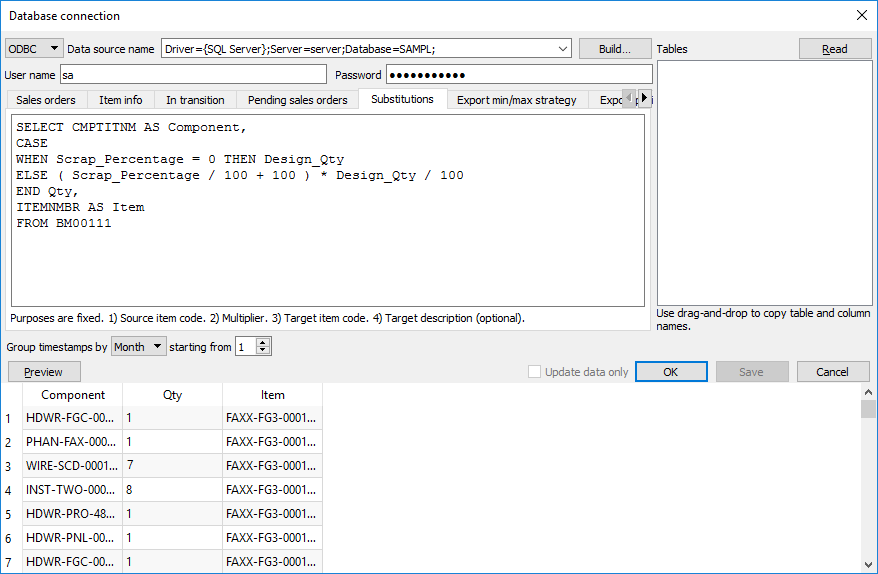Open the ODBC connection type dropdown
The image size is (878, 574).
coord(34,49)
